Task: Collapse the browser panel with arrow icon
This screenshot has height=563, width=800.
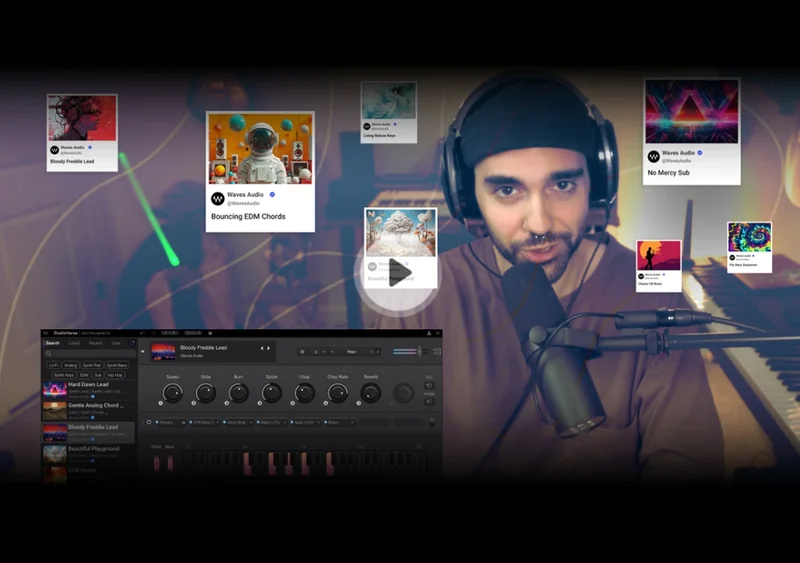Action: pos(142,352)
